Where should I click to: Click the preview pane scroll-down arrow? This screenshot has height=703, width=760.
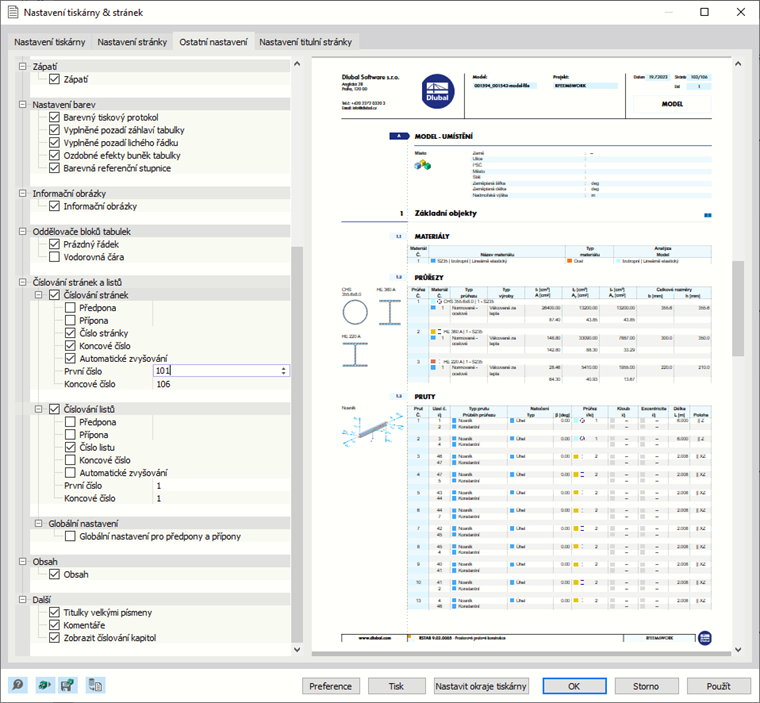coord(738,649)
